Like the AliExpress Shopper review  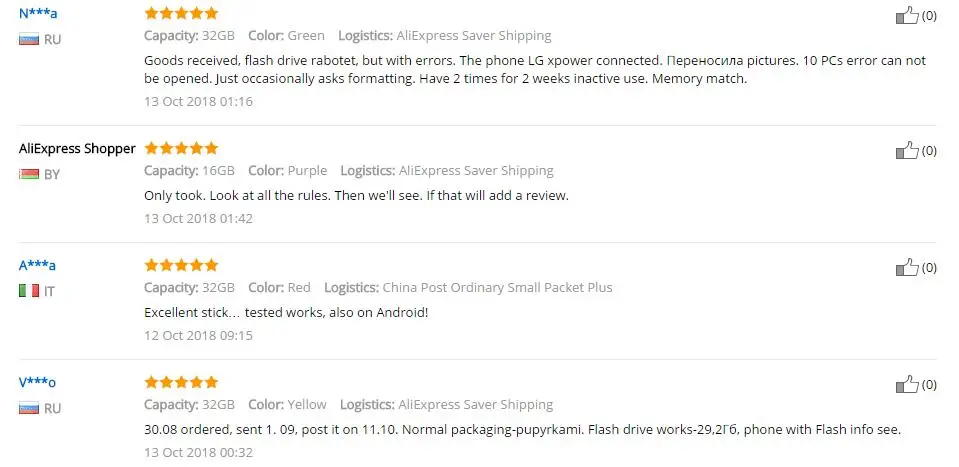point(907,150)
